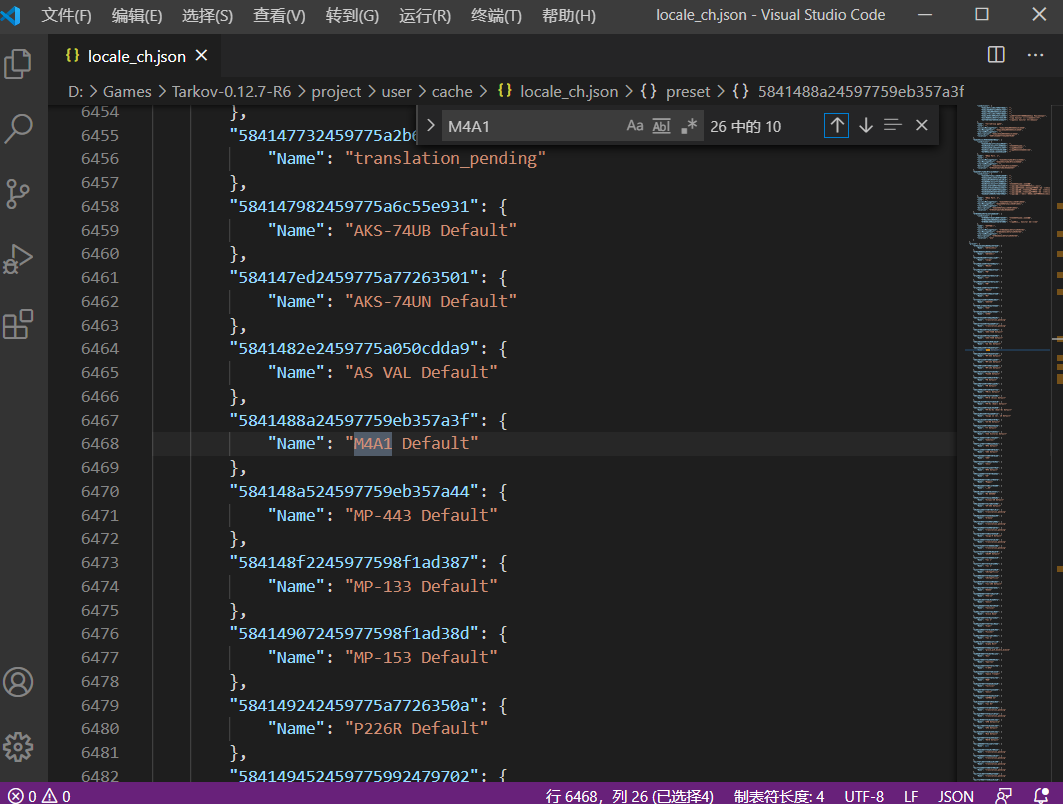Screen dimensions: 1063x804
Task: Open the editor More Actions ellipsis
Action: click(x=1035, y=55)
